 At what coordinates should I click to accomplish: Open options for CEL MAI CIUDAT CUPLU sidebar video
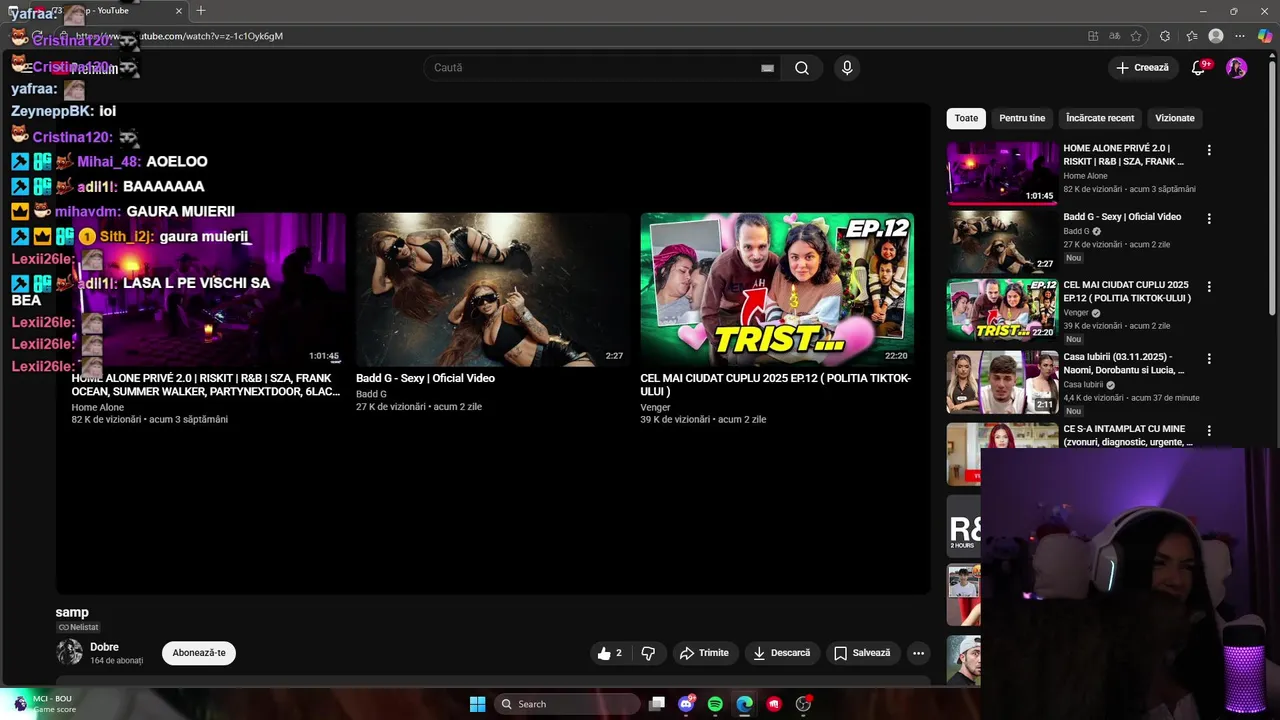(x=1209, y=286)
